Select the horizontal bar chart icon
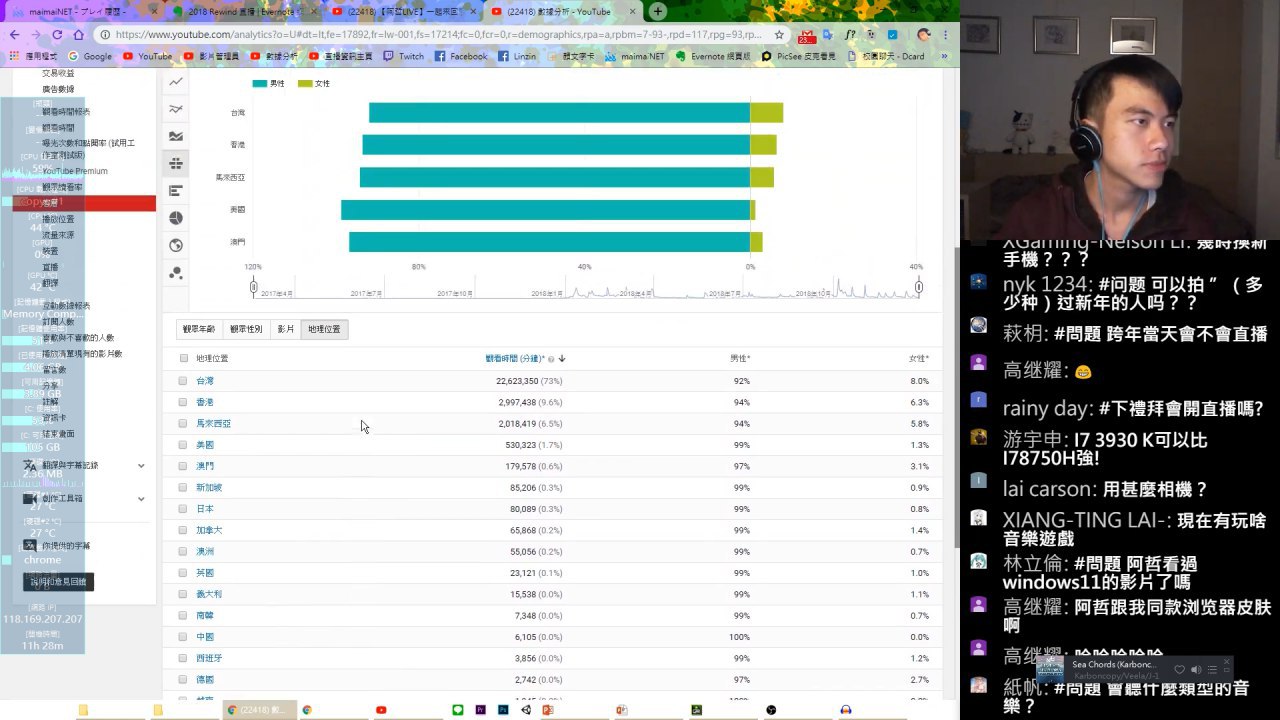The width and height of the screenshot is (1280, 720). 176,191
